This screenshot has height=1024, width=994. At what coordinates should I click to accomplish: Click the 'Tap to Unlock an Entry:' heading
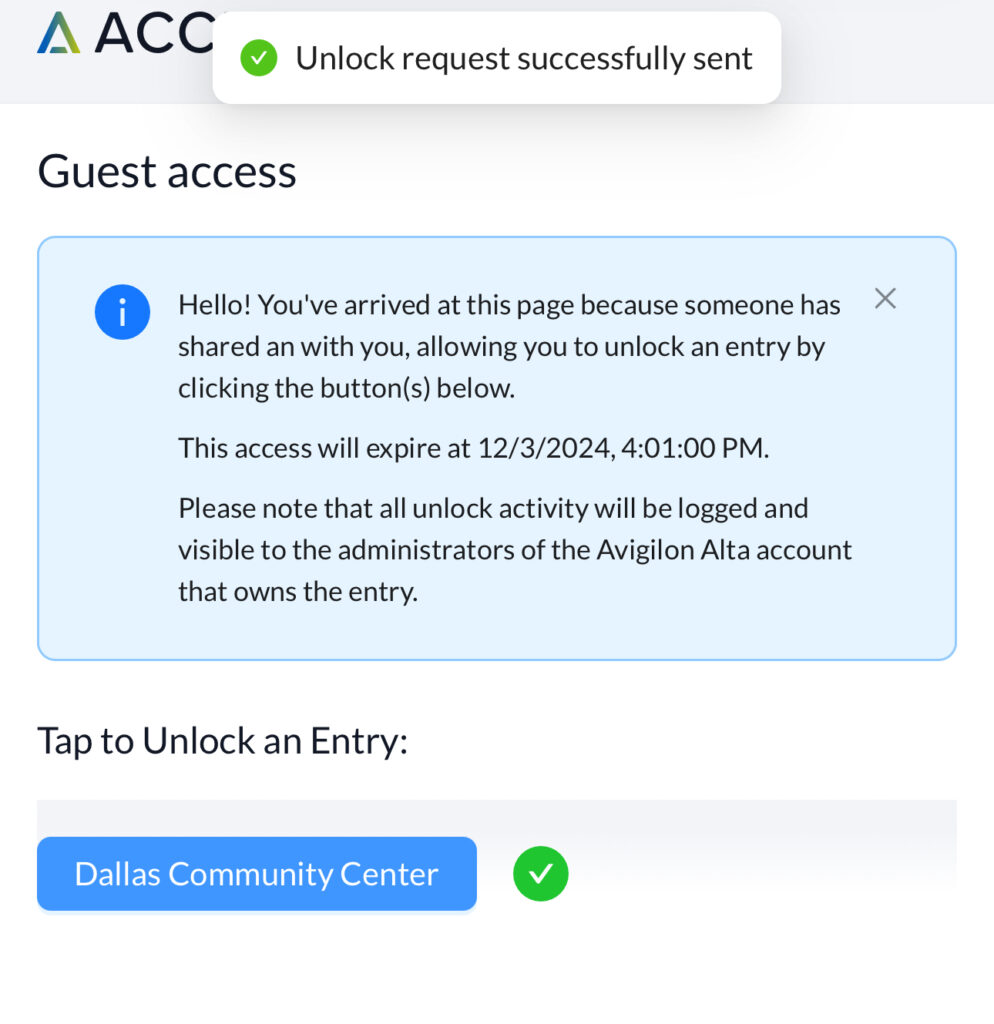pyautogui.click(x=223, y=741)
